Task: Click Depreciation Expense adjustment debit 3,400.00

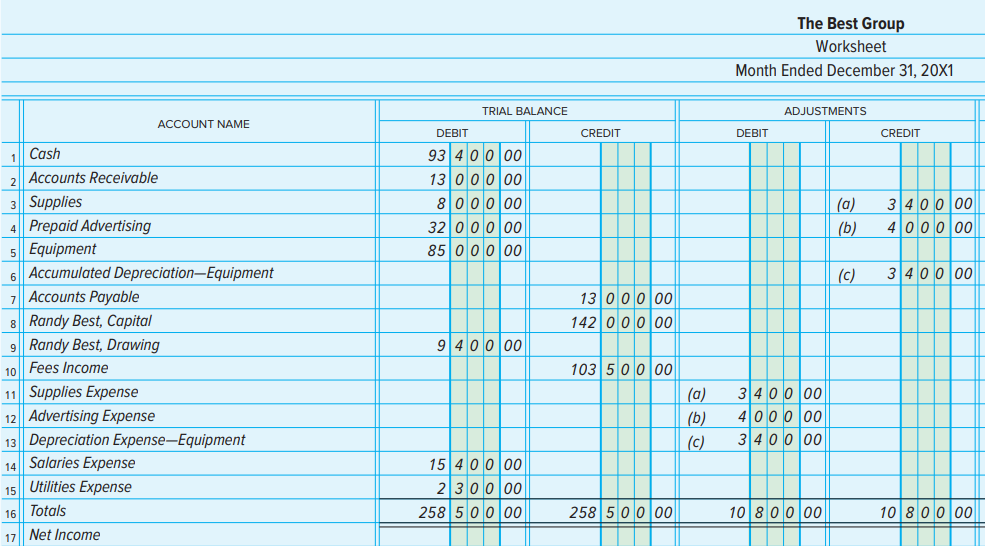Action: pyautogui.click(x=780, y=440)
